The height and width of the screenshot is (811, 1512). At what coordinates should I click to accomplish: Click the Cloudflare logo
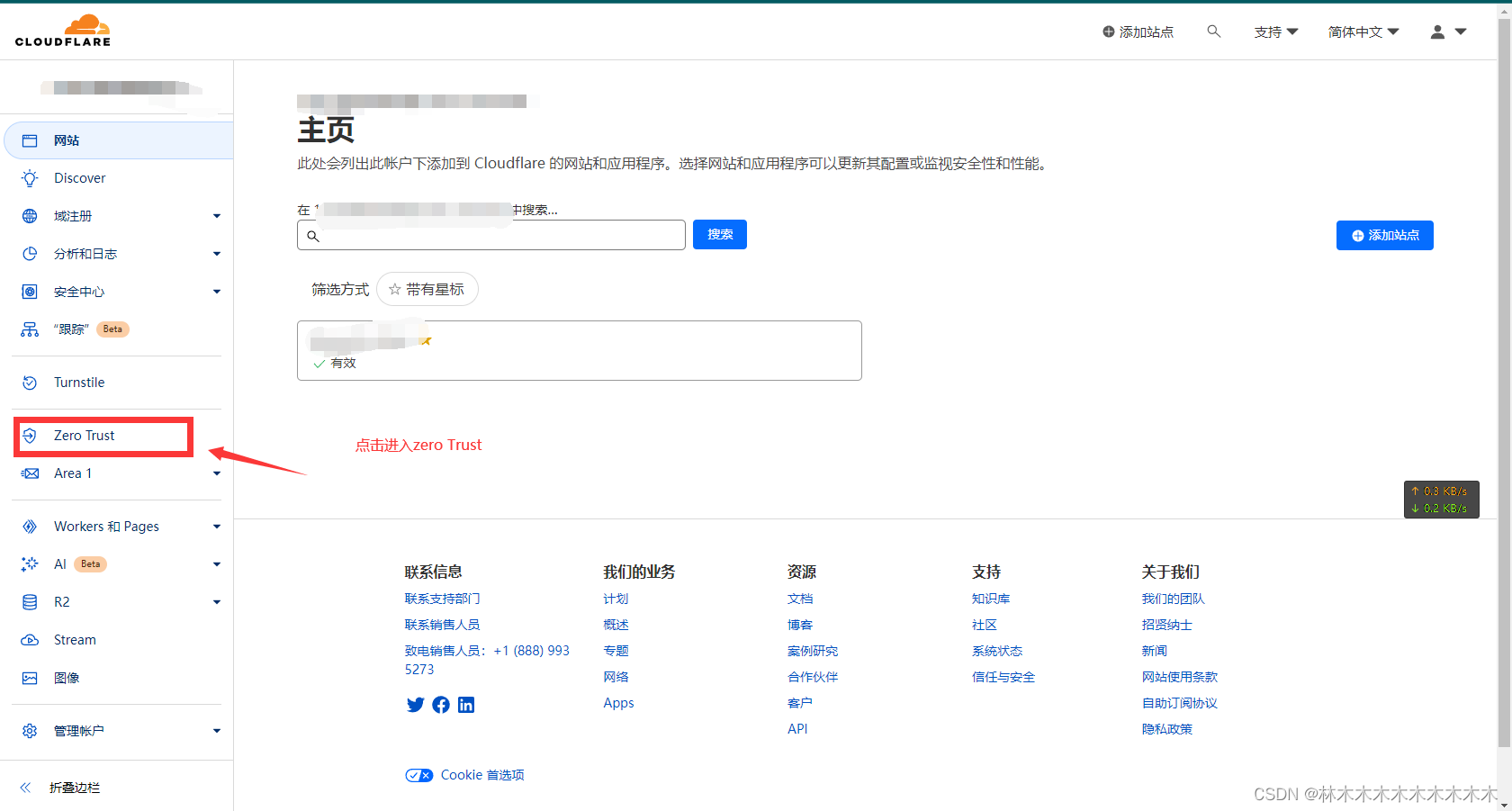(63, 31)
